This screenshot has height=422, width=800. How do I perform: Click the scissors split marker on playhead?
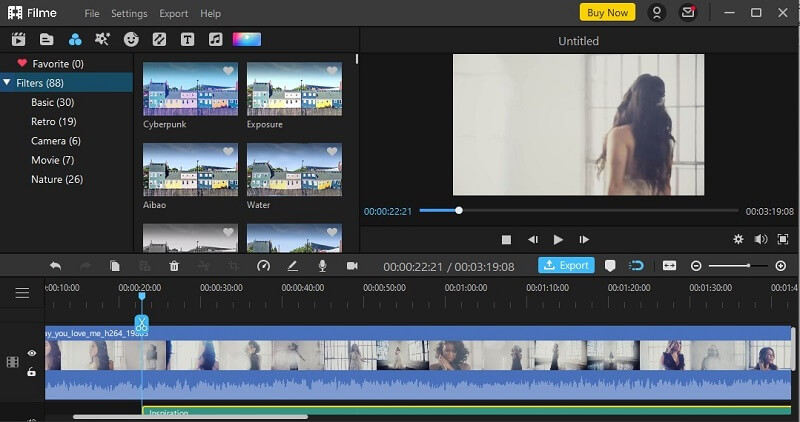tap(141, 324)
